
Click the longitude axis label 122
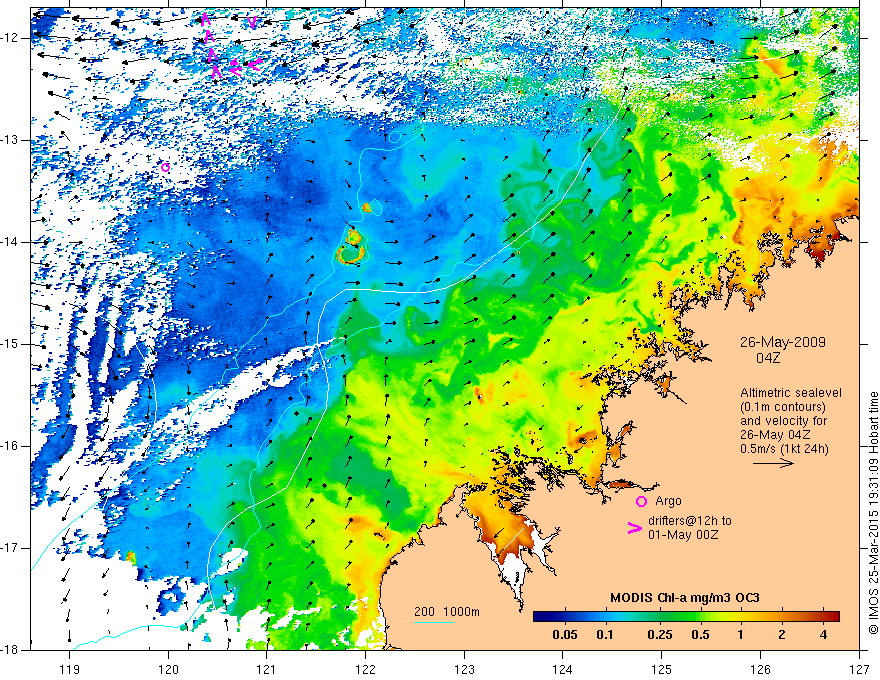pos(365,669)
